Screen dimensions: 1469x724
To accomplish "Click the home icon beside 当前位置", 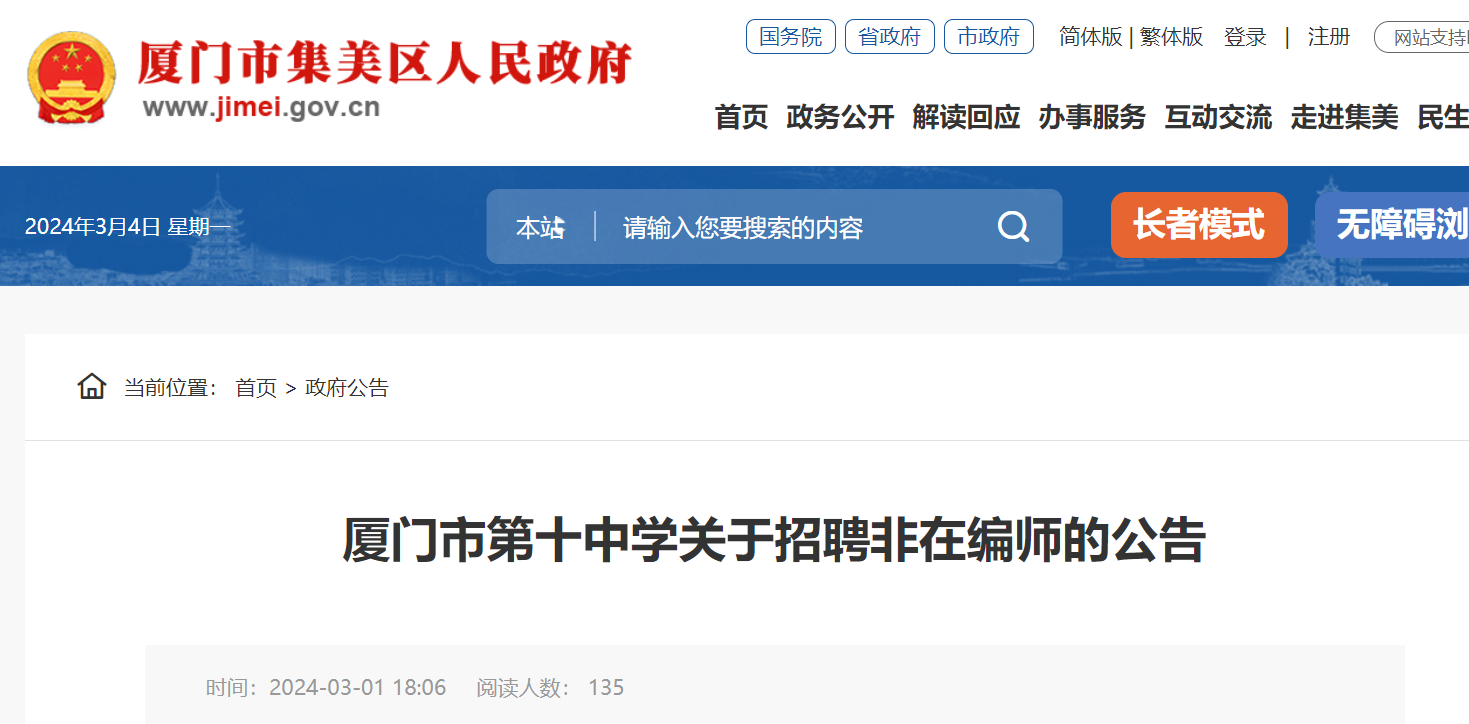I will coord(92,386).
